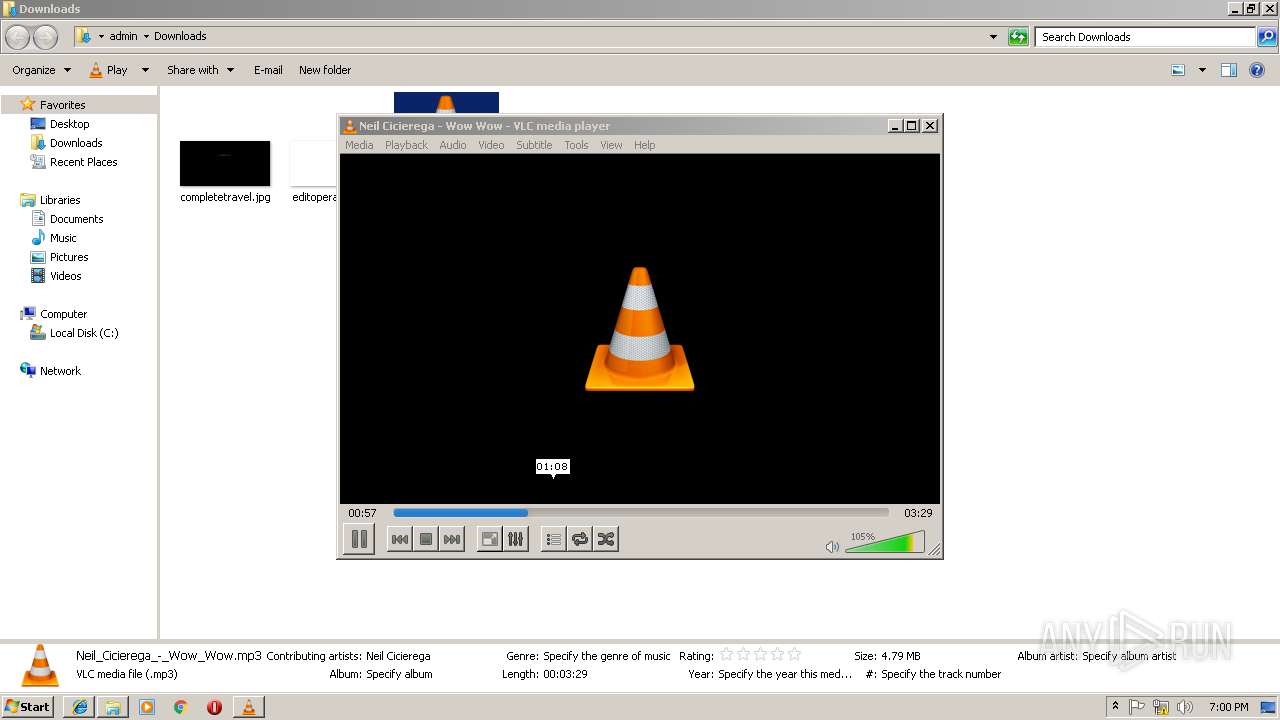1280x720 pixels.
Task: Open the VLC Video menu
Action: [x=491, y=145]
